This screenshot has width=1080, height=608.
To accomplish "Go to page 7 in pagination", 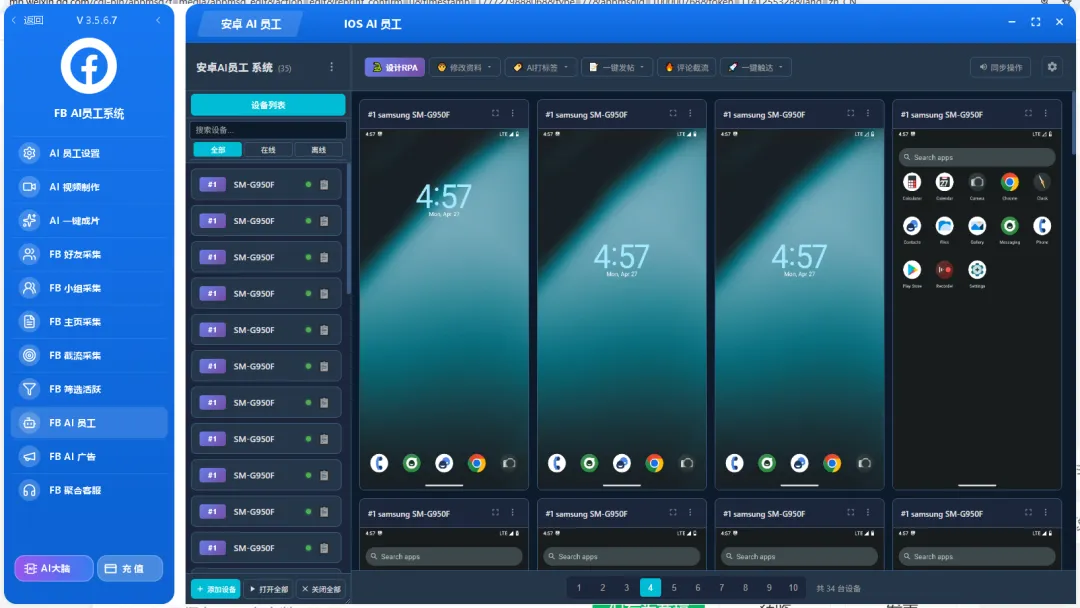I will pyautogui.click(x=721, y=588).
